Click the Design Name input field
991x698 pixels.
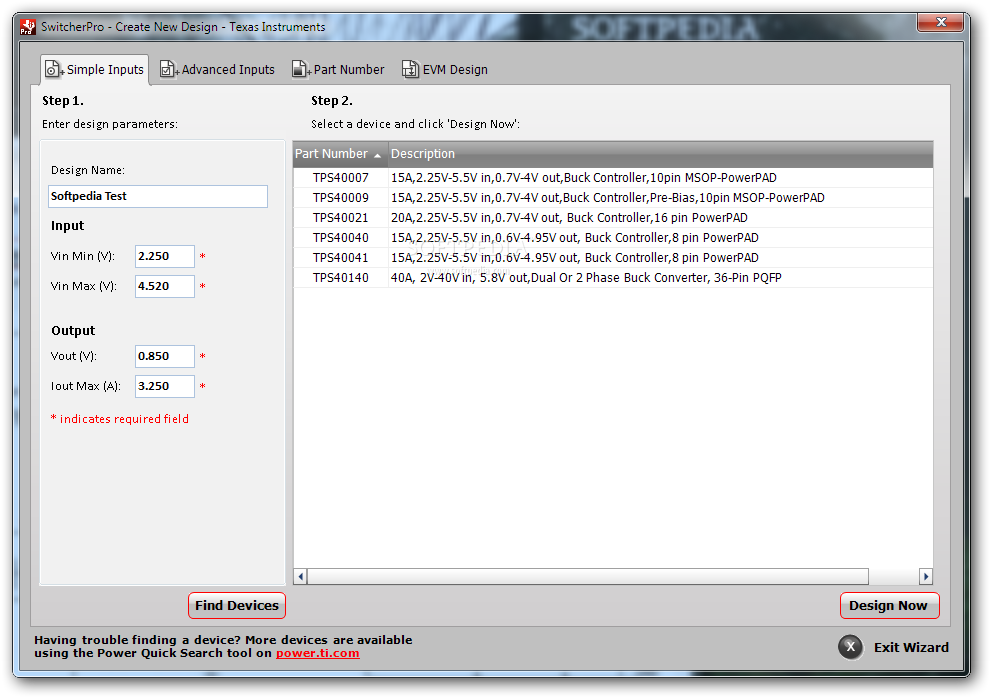pyautogui.click(x=158, y=196)
